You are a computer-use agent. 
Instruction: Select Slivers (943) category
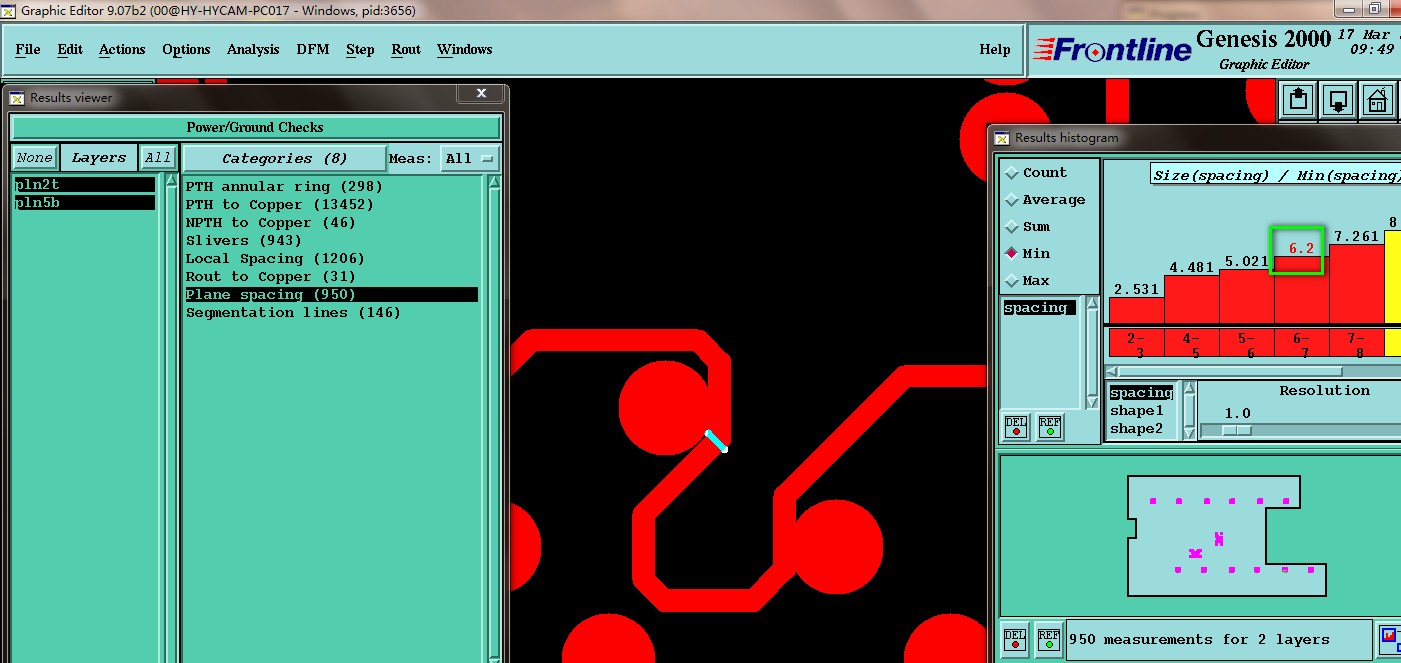244,240
